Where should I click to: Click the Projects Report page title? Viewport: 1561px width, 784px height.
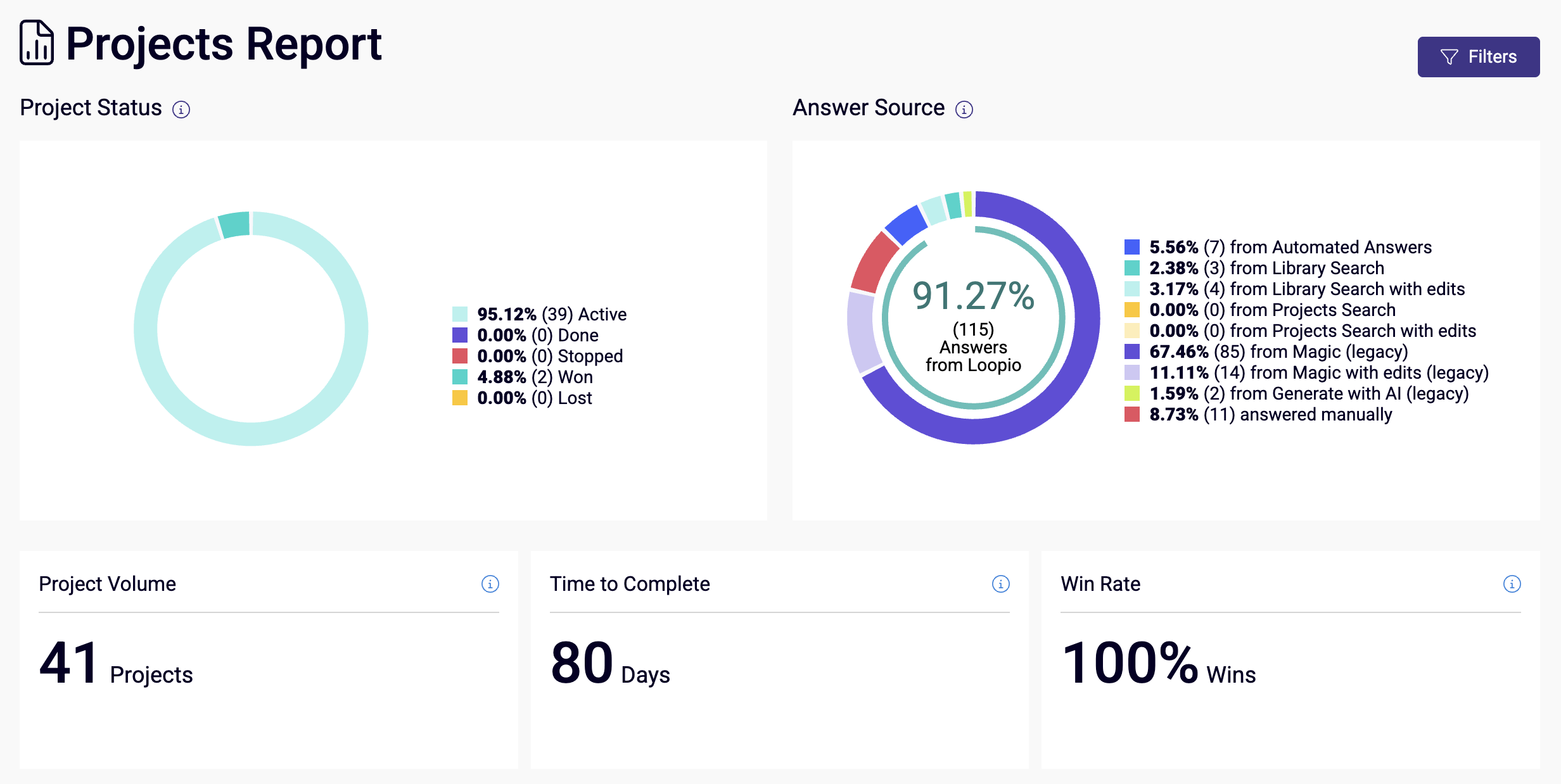[224, 44]
